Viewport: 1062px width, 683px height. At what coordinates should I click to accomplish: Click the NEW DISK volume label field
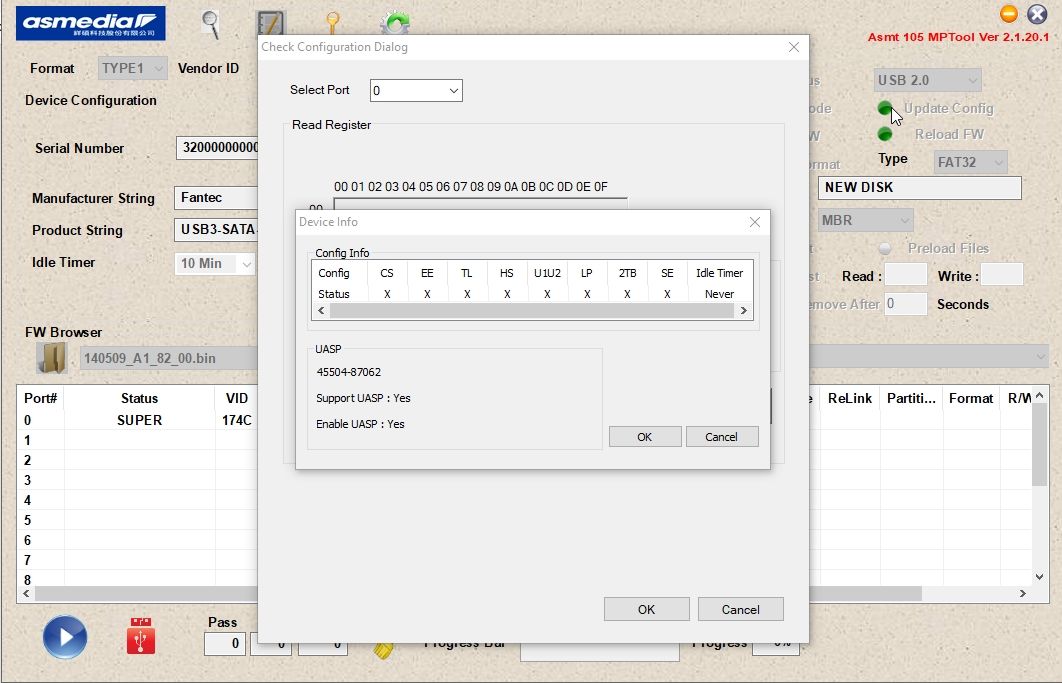pyautogui.click(x=920, y=188)
